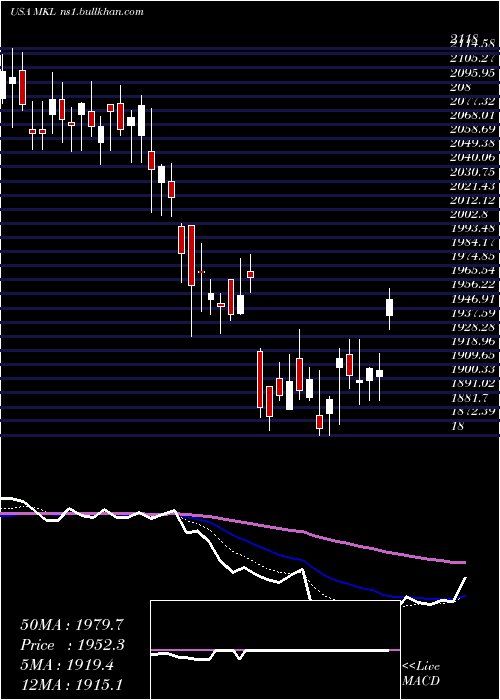Click the 1993.48 price label

(x=473, y=228)
